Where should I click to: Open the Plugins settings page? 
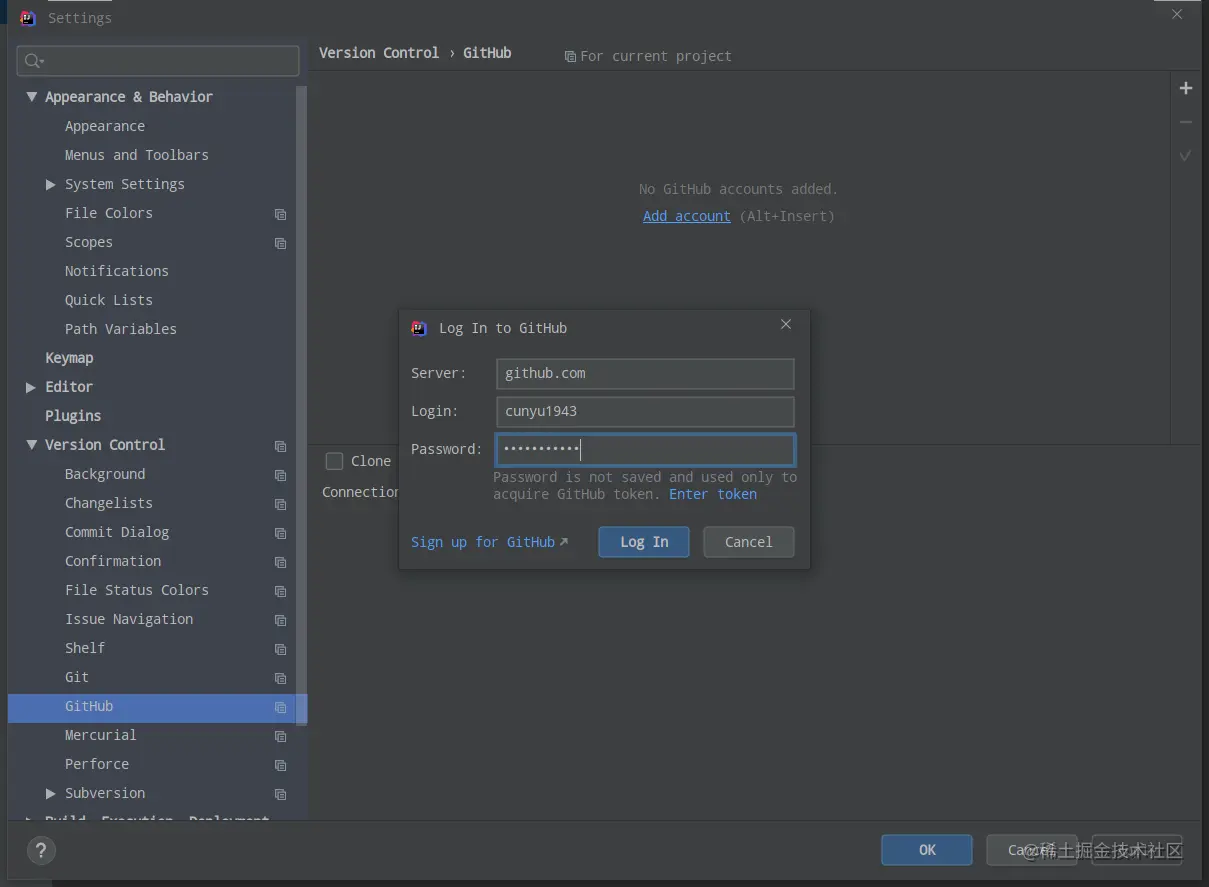[x=73, y=416]
